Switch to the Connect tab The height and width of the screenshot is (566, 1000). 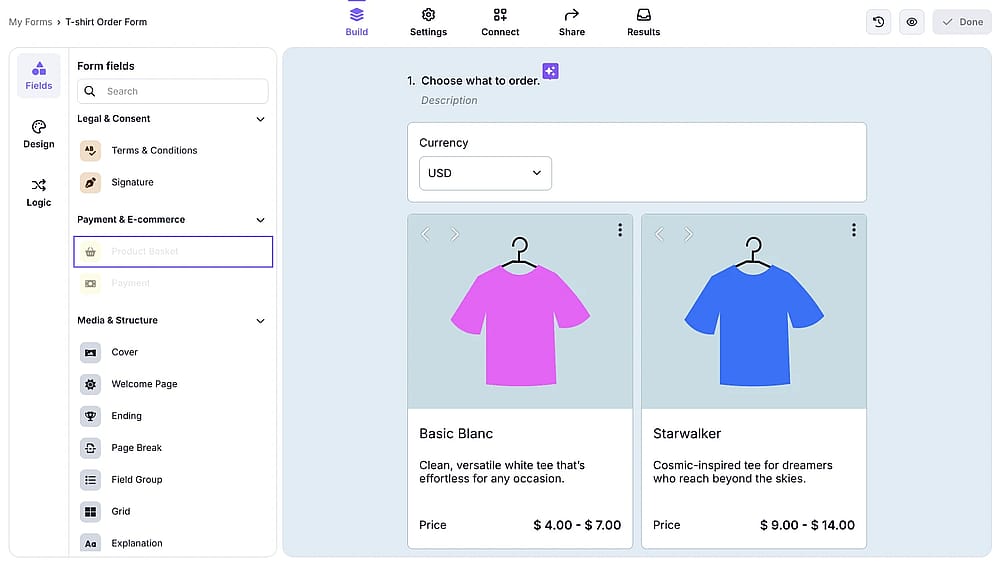coord(500,22)
